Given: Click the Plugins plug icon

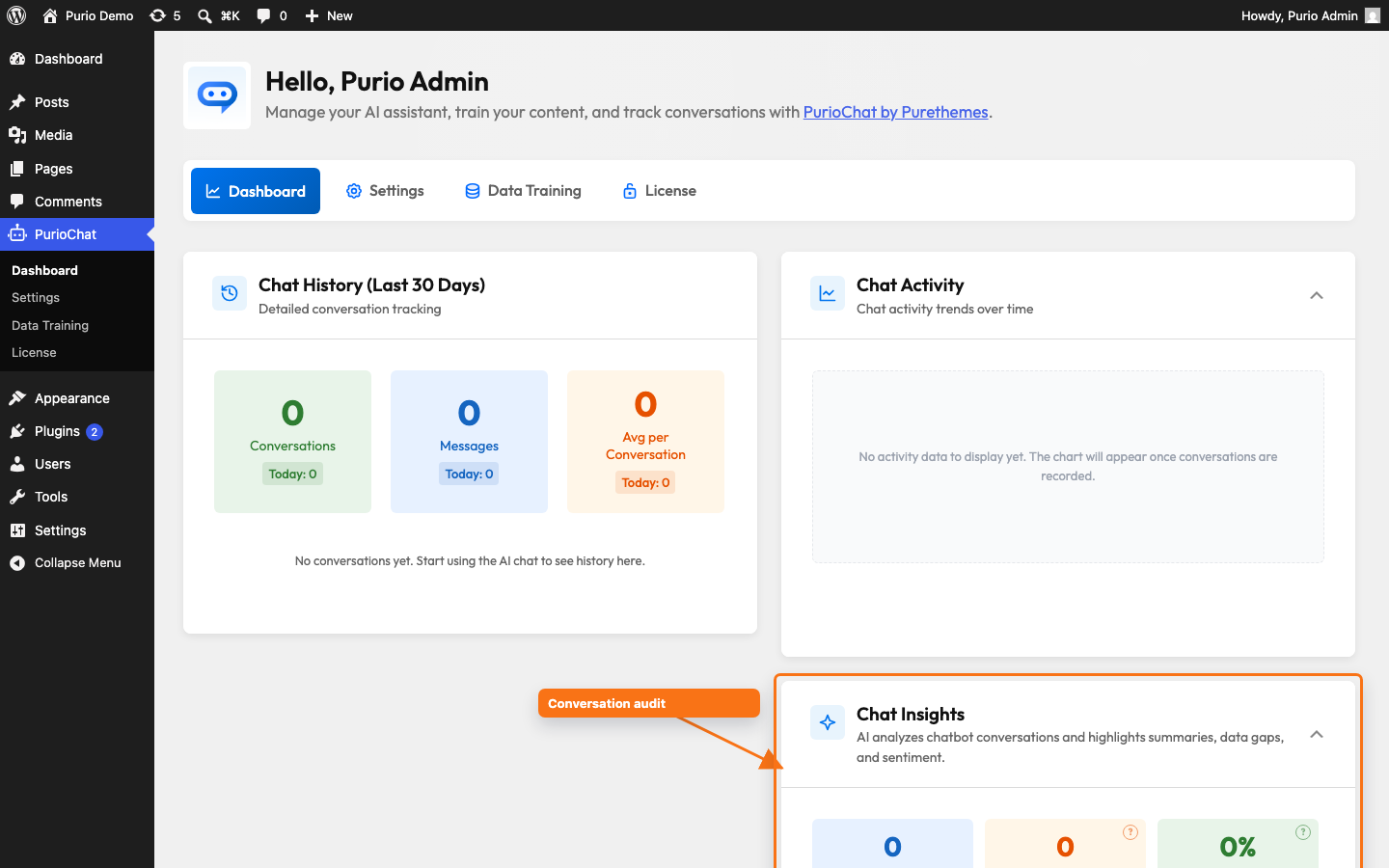Looking at the screenshot, I should point(17,431).
